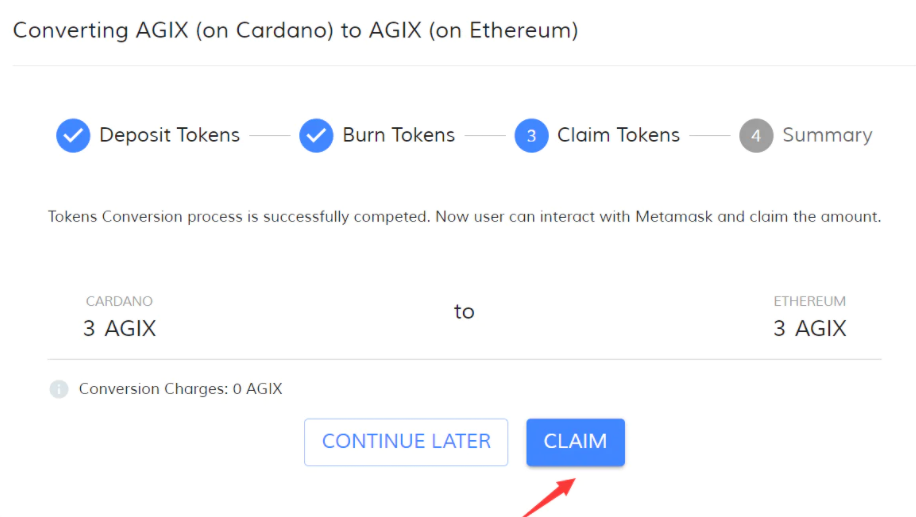Go to the Burn Tokens step label
The image size is (916, 517).
(x=398, y=135)
